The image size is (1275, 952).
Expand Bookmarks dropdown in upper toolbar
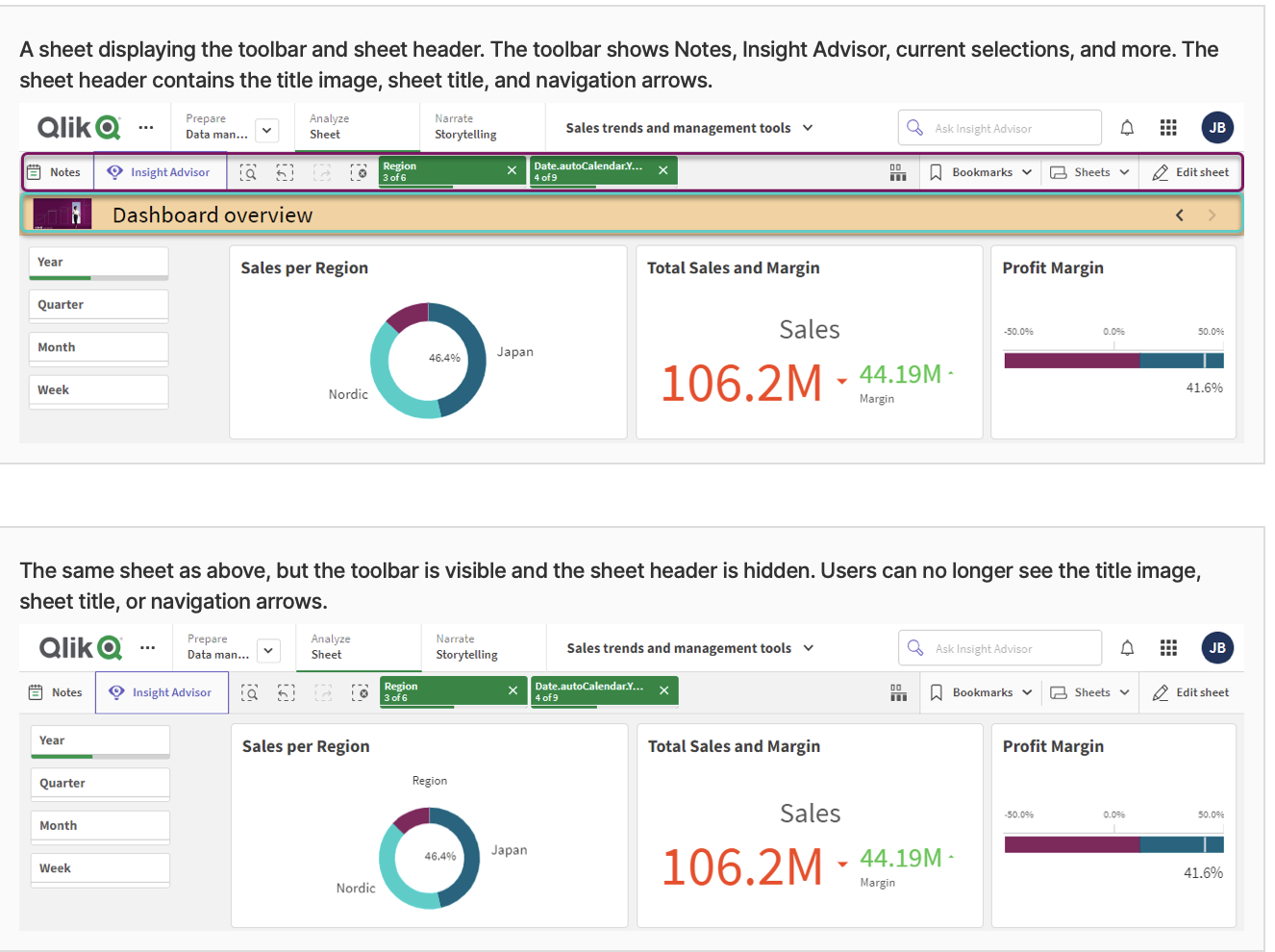tap(980, 172)
